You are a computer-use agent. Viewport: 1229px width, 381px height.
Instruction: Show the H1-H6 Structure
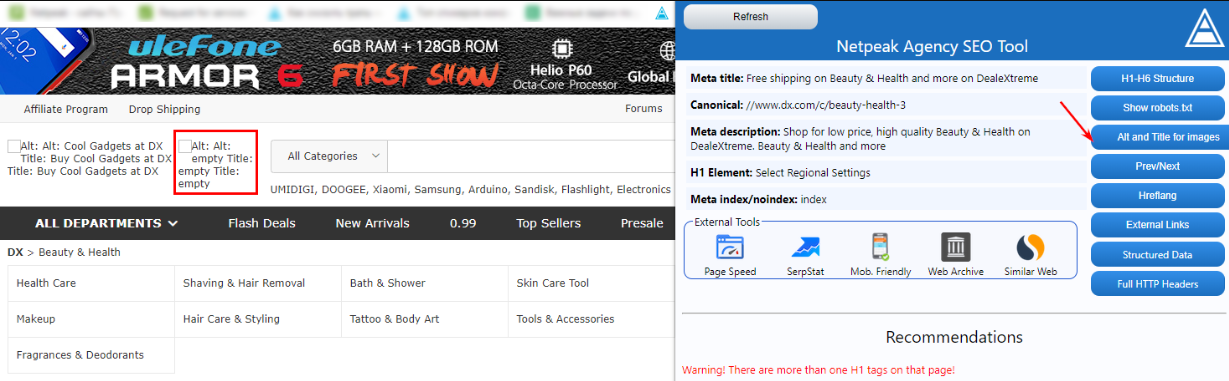pos(1157,78)
